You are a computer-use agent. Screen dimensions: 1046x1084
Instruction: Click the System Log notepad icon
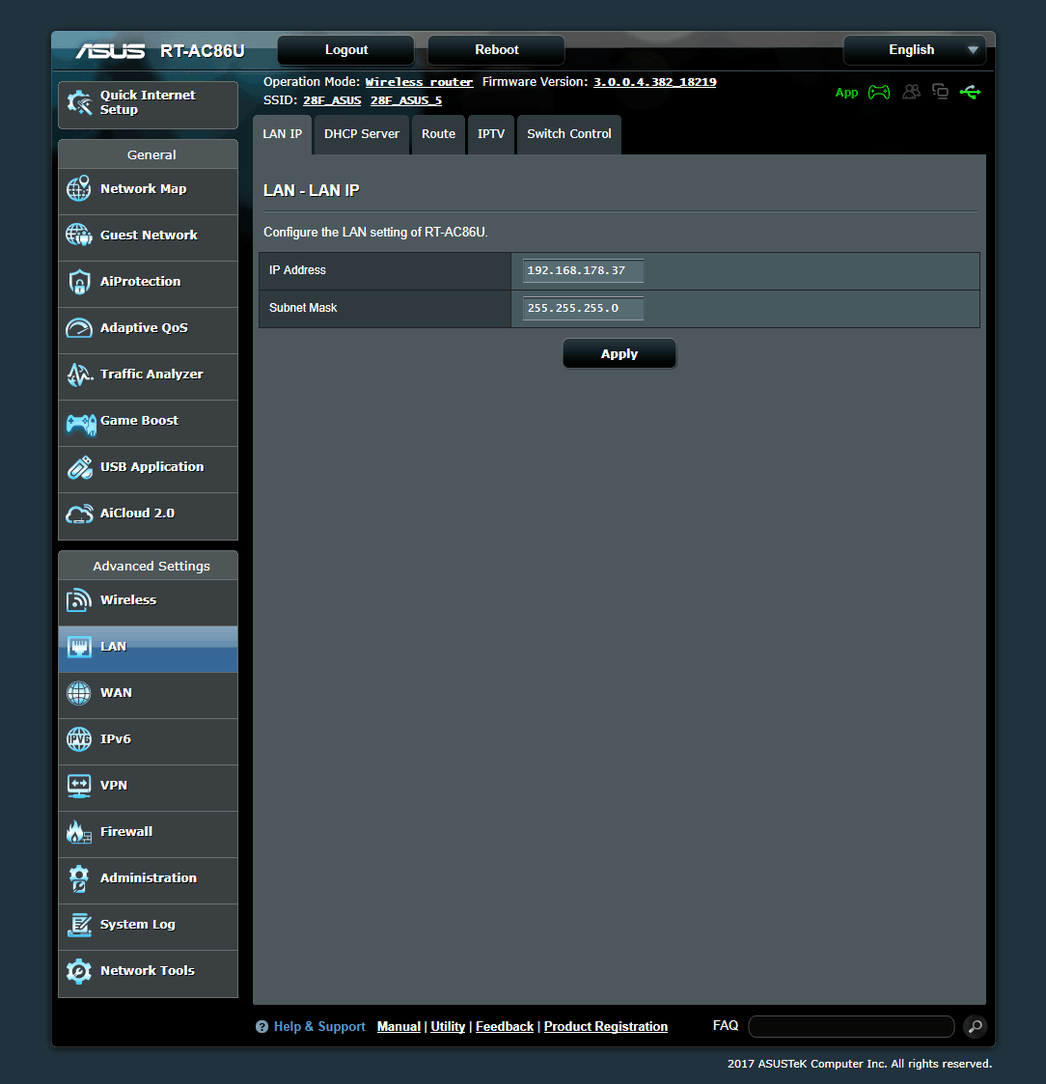(x=79, y=924)
